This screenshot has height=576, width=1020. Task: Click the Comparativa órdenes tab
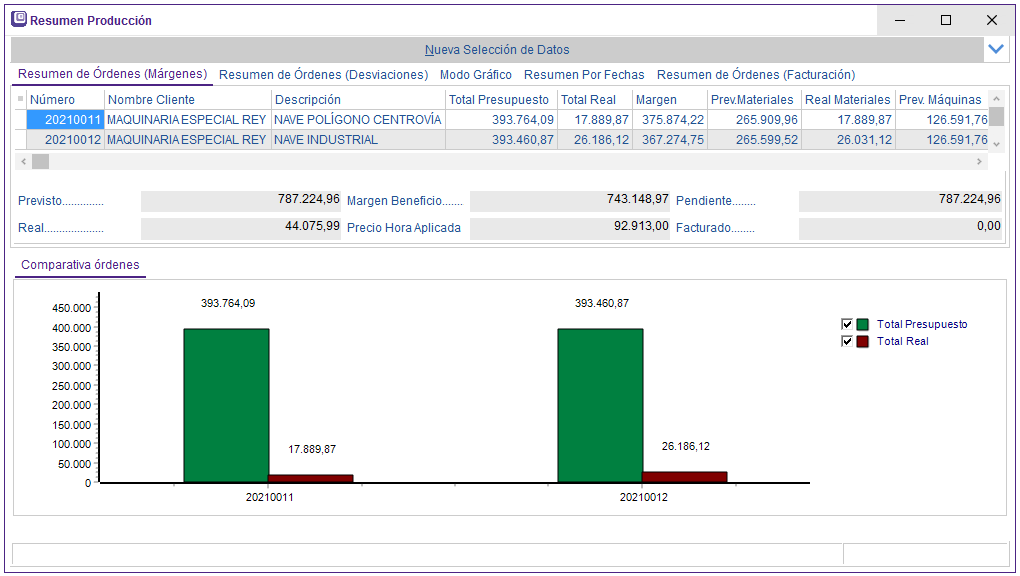point(80,265)
